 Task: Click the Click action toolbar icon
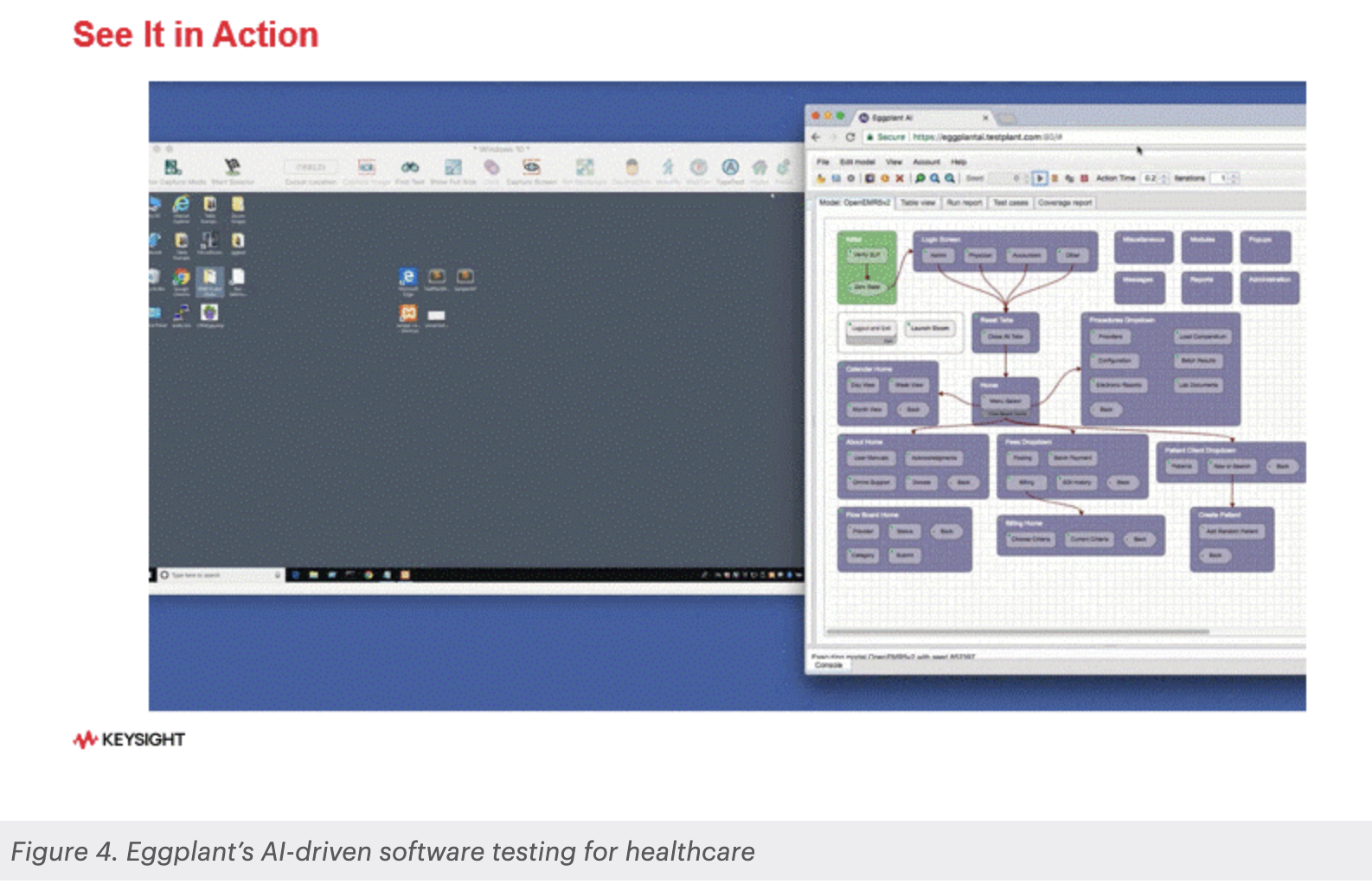(x=491, y=166)
